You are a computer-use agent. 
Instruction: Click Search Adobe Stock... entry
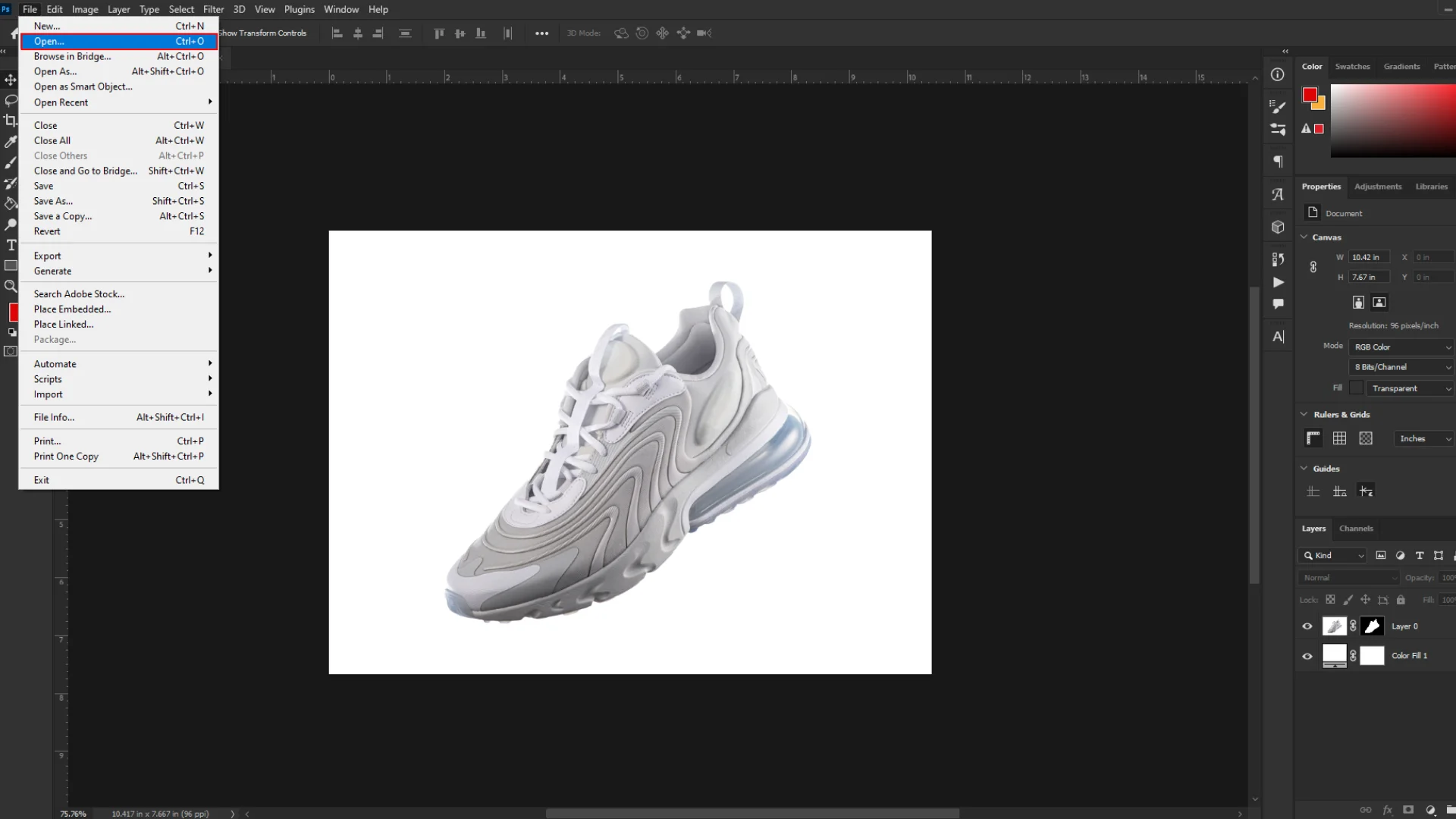tap(119, 293)
